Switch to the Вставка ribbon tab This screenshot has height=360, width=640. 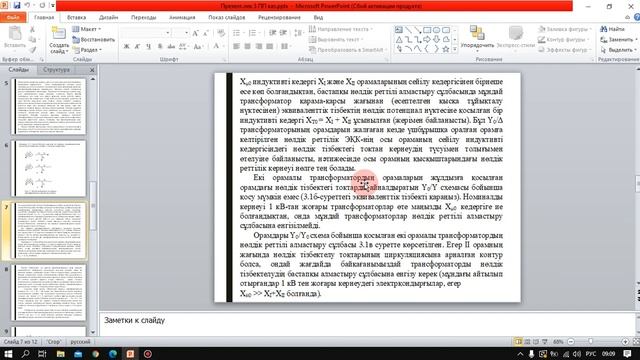point(76,18)
